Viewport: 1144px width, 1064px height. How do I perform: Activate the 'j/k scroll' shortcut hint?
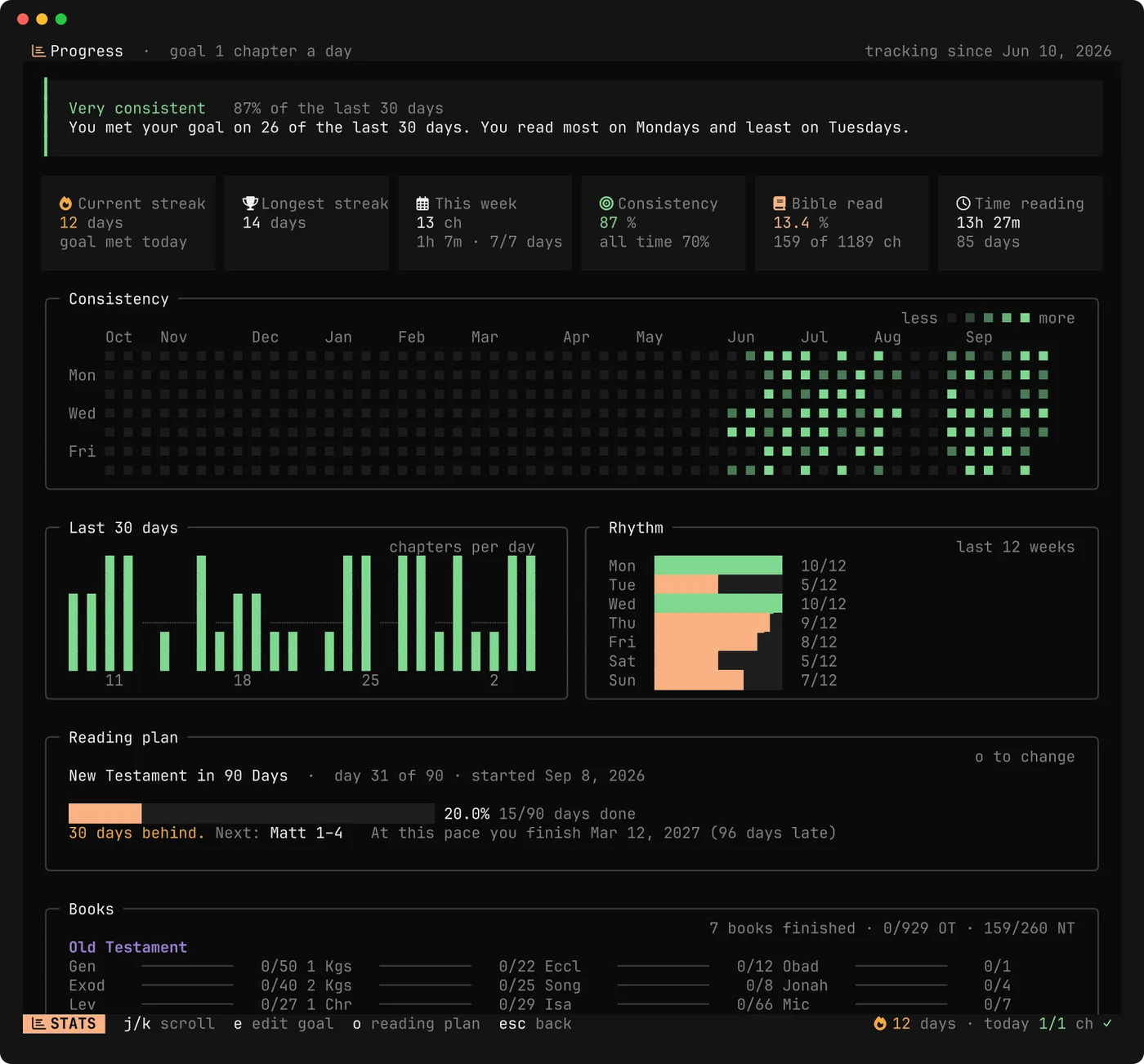coord(169,1024)
